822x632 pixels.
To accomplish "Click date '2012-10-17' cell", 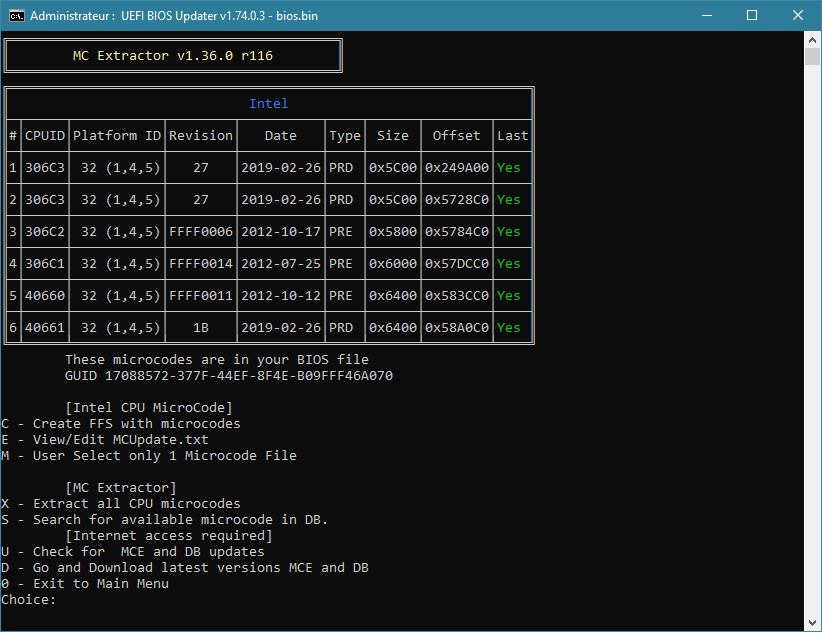I will point(280,232).
